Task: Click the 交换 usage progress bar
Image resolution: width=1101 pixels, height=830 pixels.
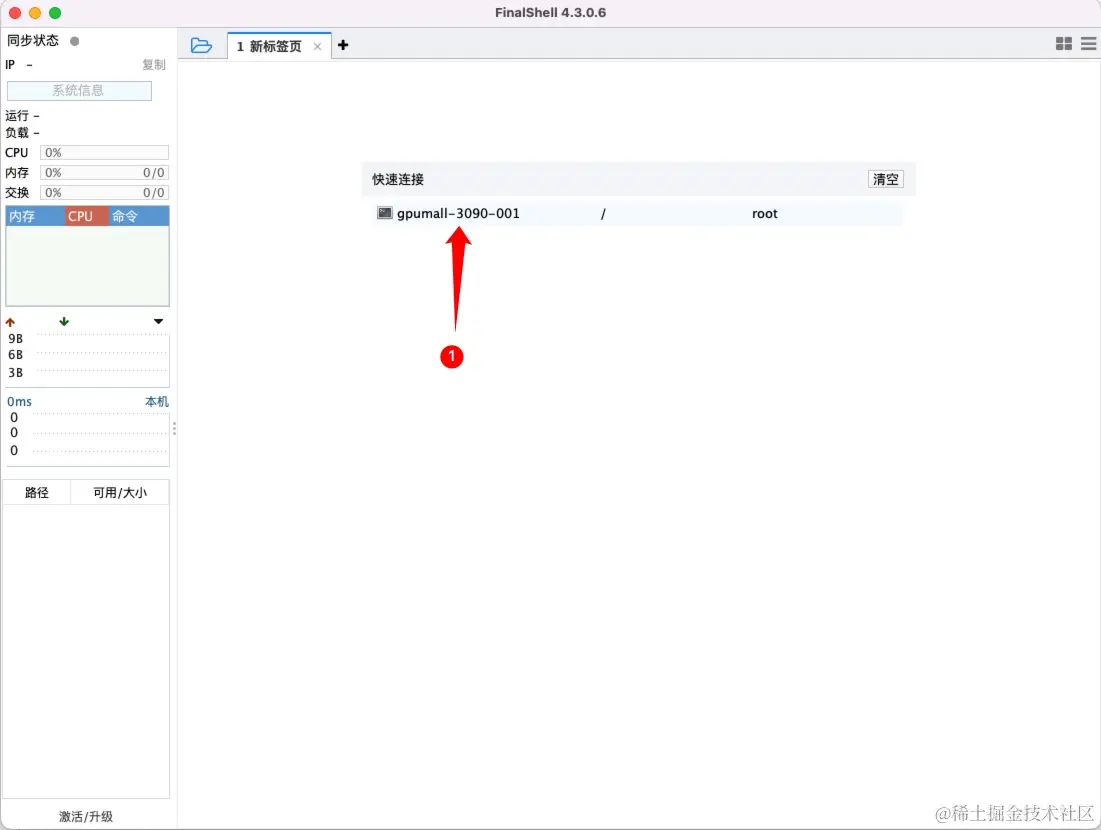Action: [104, 192]
